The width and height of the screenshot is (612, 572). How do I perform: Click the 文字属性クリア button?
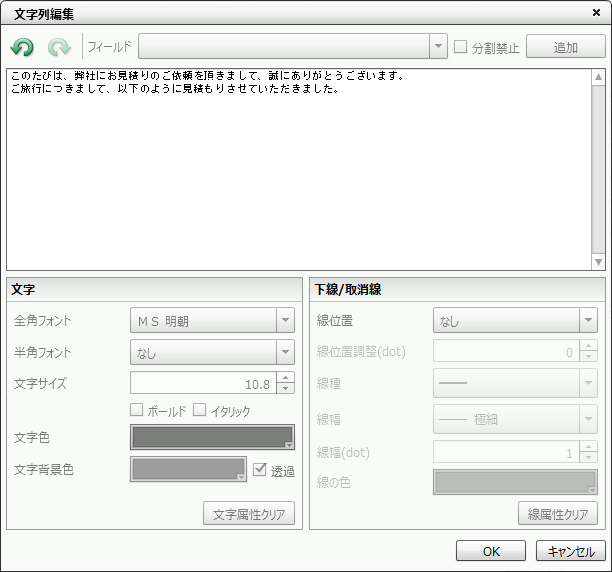tap(249, 513)
